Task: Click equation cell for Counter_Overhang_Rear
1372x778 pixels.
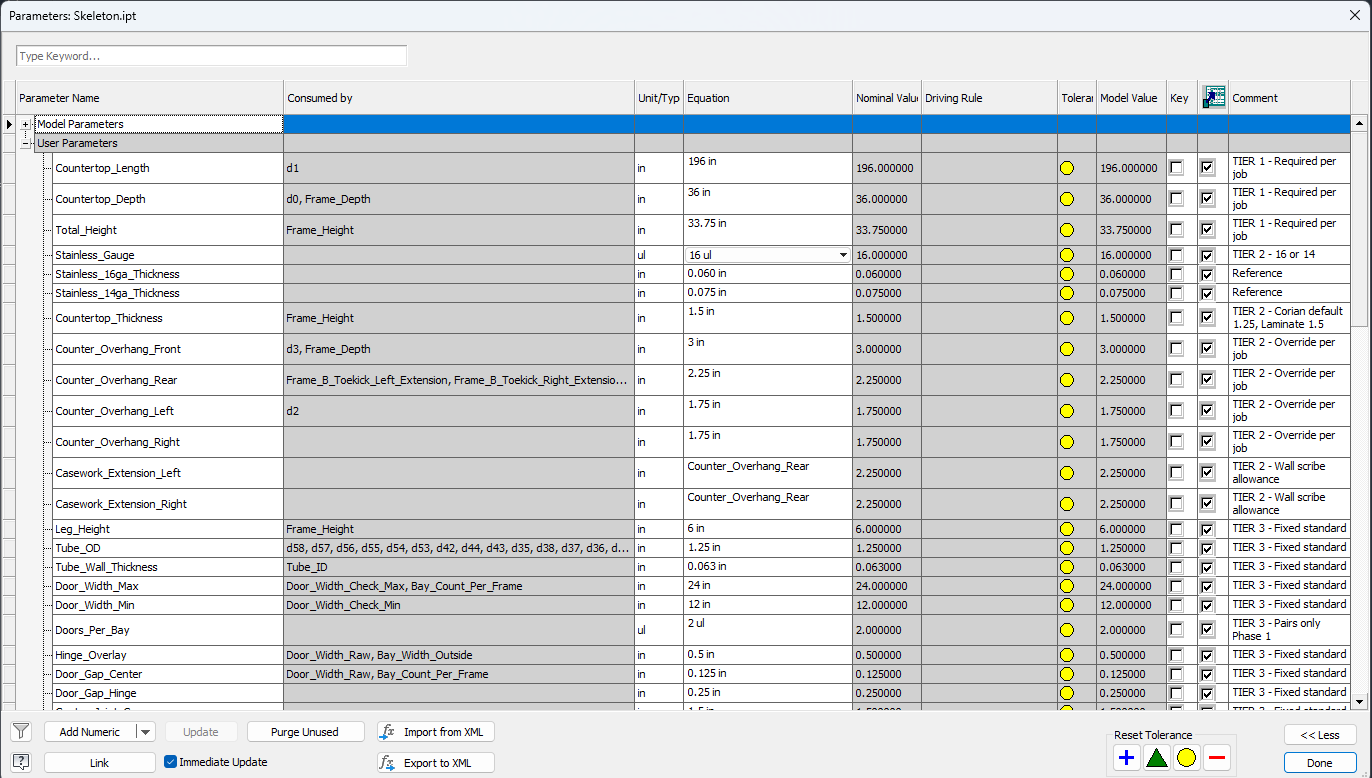Action: click(x=768, y=380)
